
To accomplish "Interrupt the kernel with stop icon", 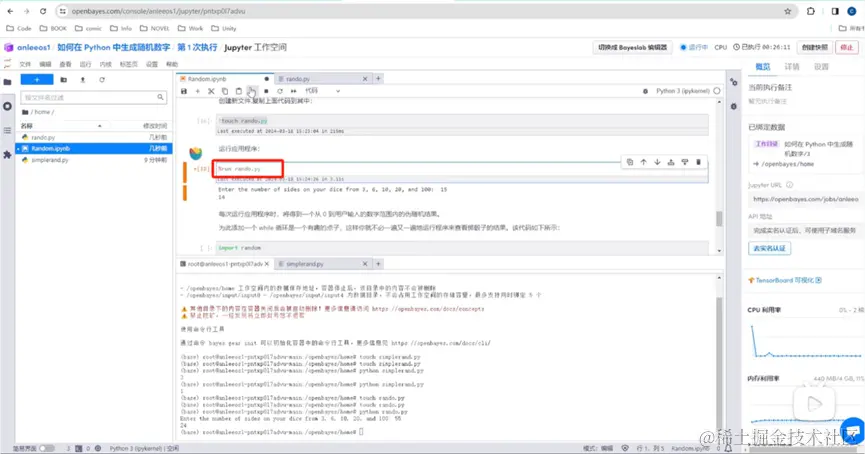I will (x=266, y=91).
